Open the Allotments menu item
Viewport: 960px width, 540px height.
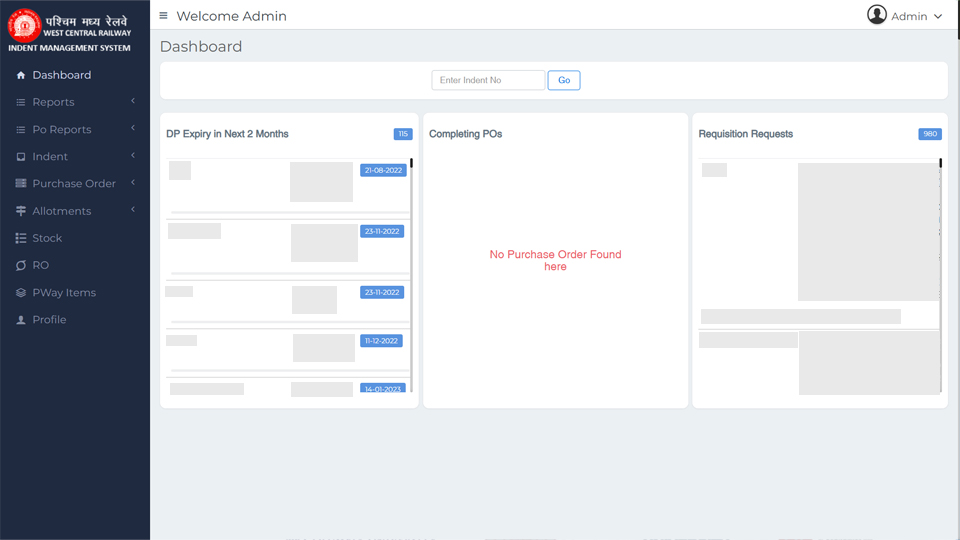[x=61, y=211]
